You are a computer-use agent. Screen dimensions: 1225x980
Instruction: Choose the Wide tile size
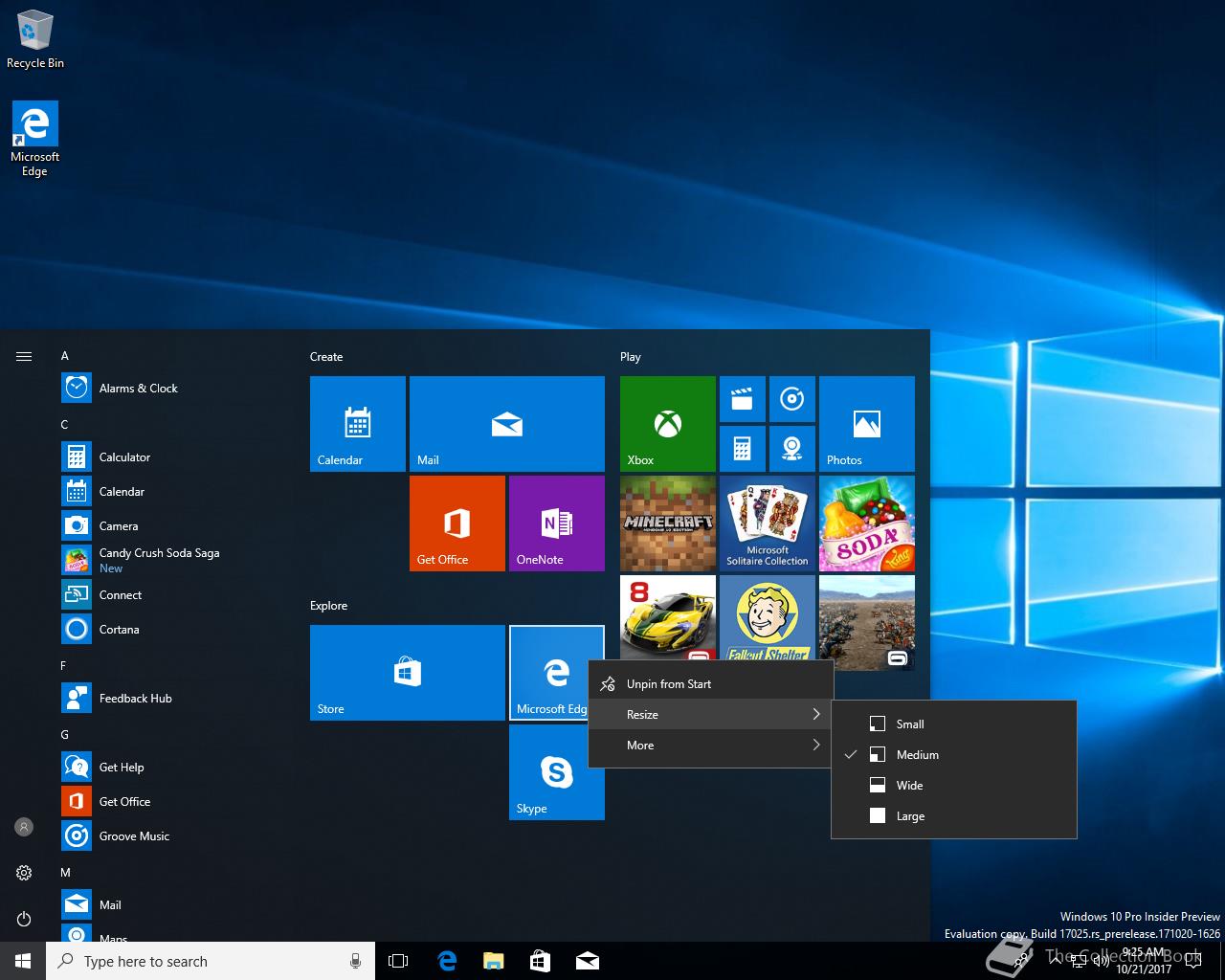[954, 786]
